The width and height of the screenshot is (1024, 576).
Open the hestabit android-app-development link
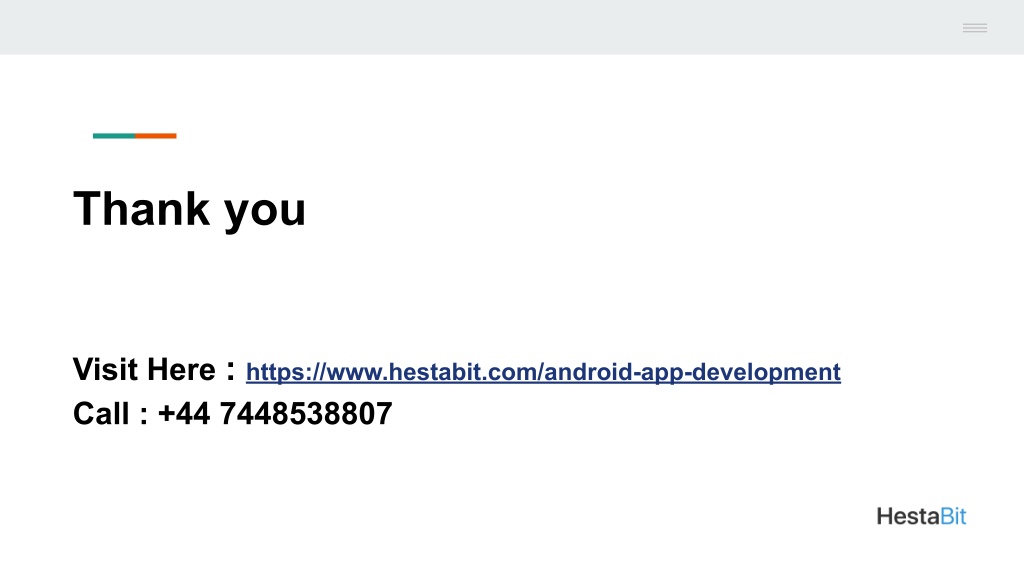click(x=543, y=372)
